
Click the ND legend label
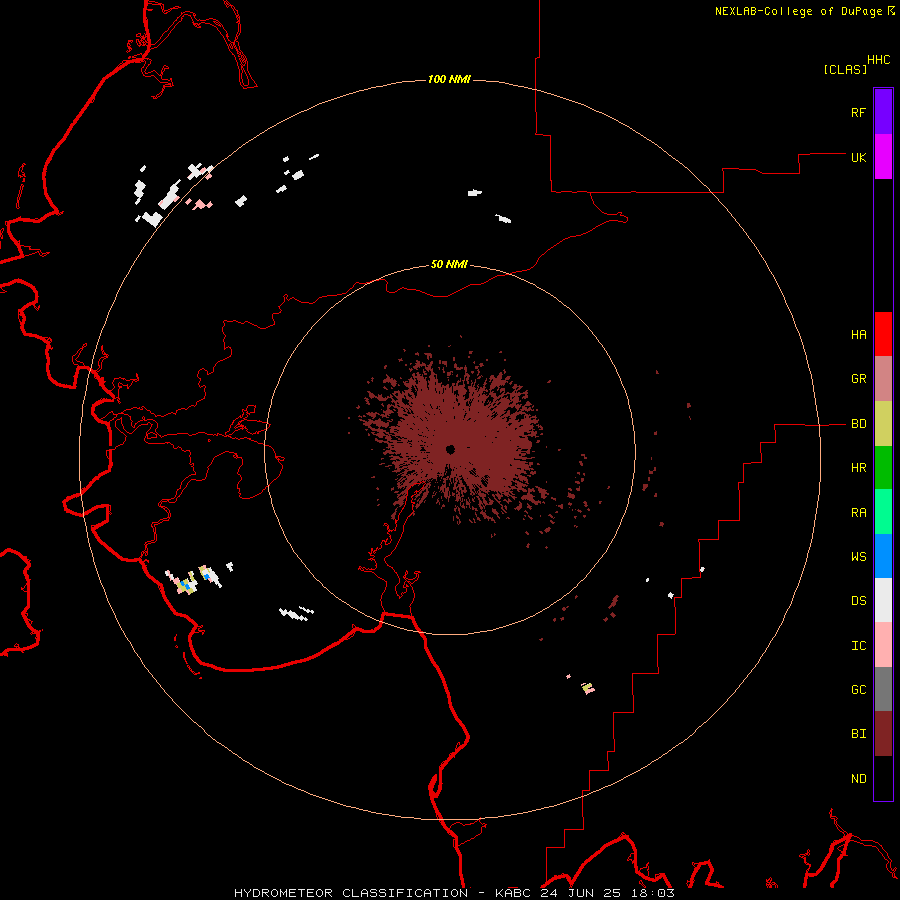pyautogui.click(x=858, y=778)
